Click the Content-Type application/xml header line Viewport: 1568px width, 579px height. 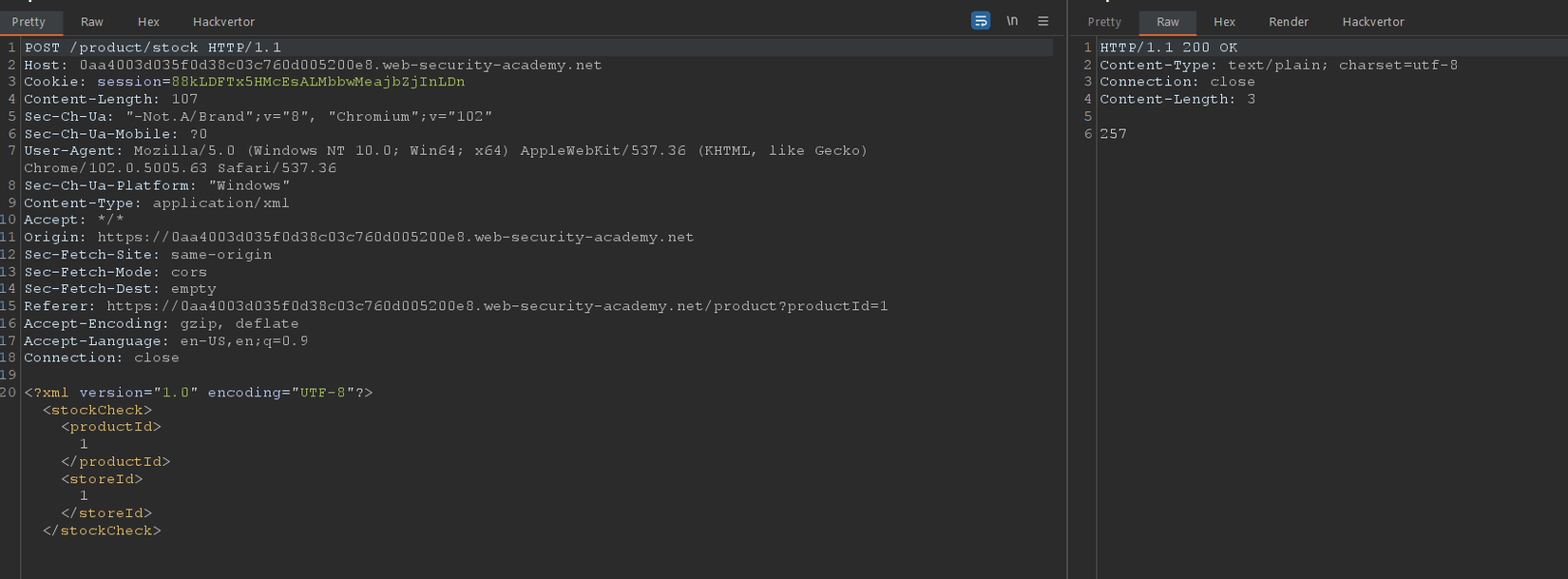click(x=157, y=203)
